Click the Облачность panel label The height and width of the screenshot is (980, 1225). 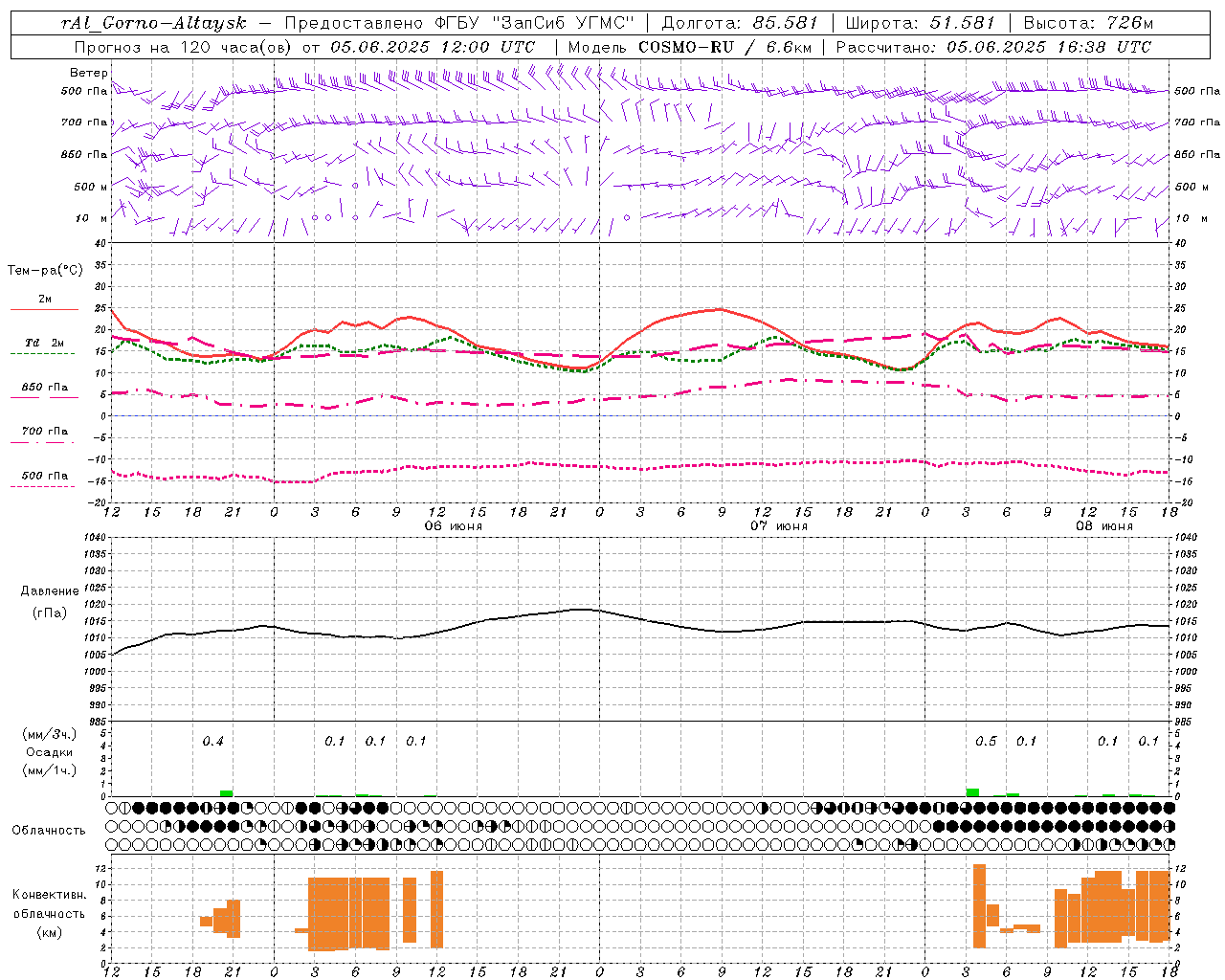tap(49, 831)
